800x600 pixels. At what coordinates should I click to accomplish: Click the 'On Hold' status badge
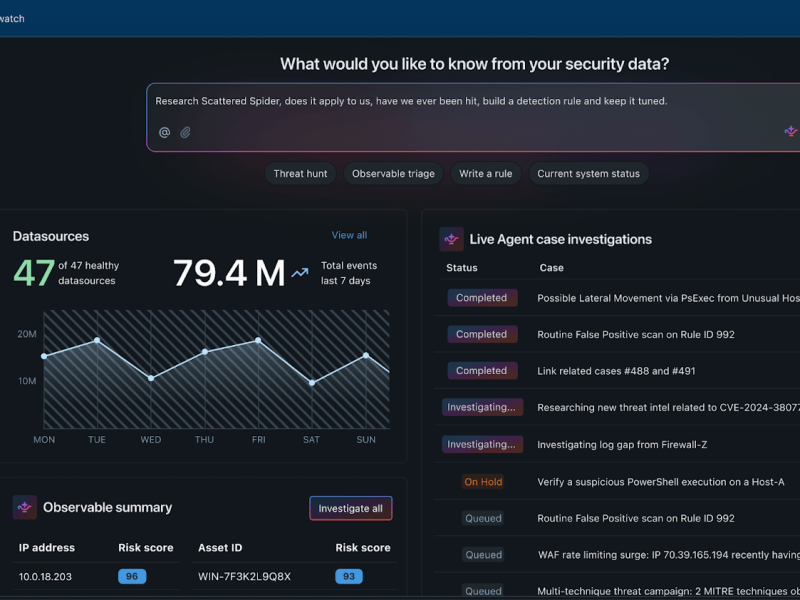click(483, 481)
